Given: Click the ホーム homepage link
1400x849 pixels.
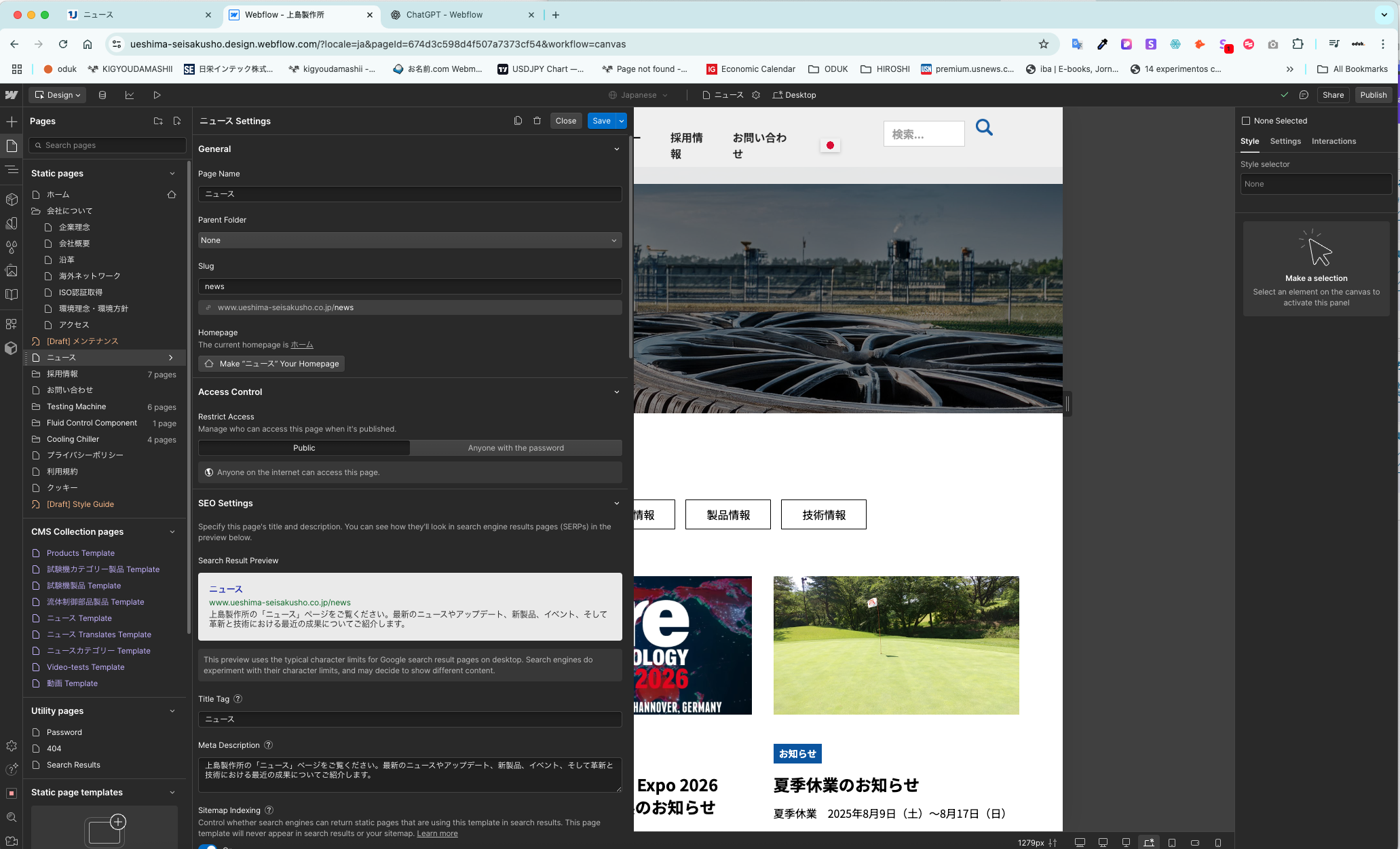Looking at the screenshot, I should [x=302, y=345].
